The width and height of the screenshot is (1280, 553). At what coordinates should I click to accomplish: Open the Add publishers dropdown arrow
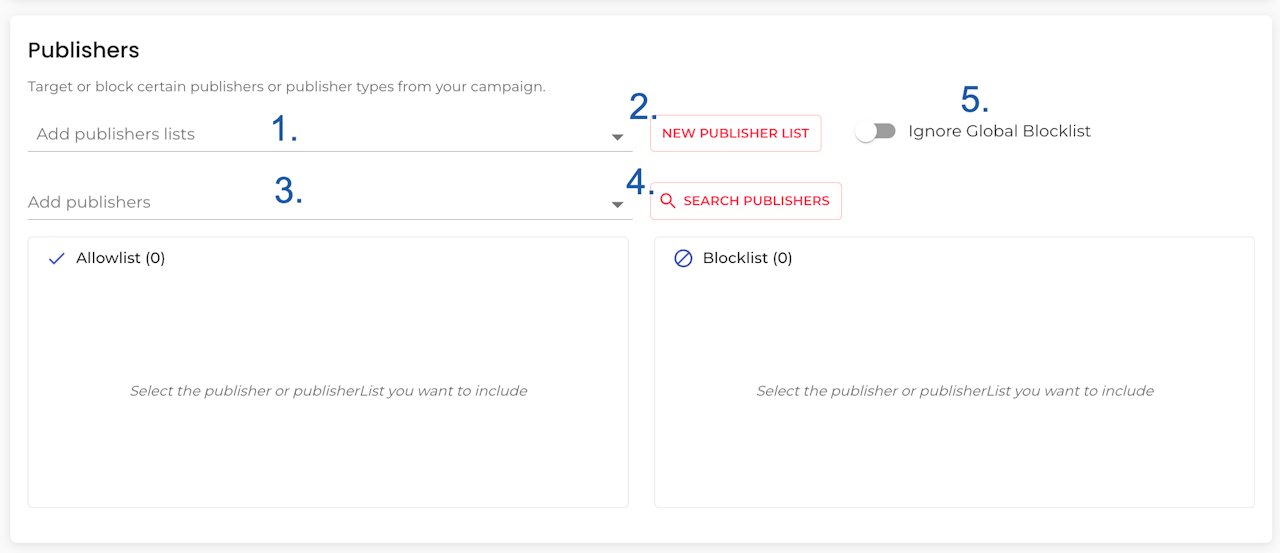pyautogui.click(x=618, y=205)
